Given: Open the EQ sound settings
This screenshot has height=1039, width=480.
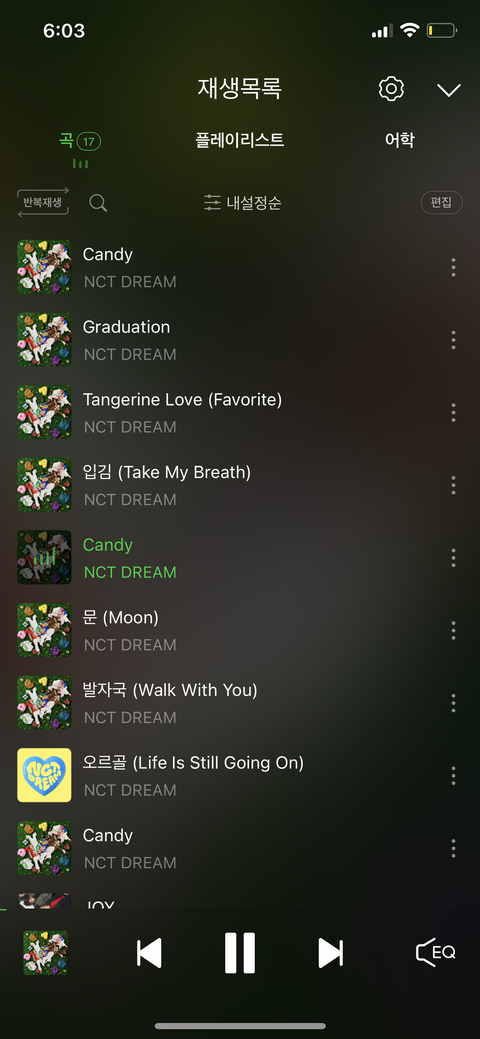Looking at the screenshot, I should [436, 952].
